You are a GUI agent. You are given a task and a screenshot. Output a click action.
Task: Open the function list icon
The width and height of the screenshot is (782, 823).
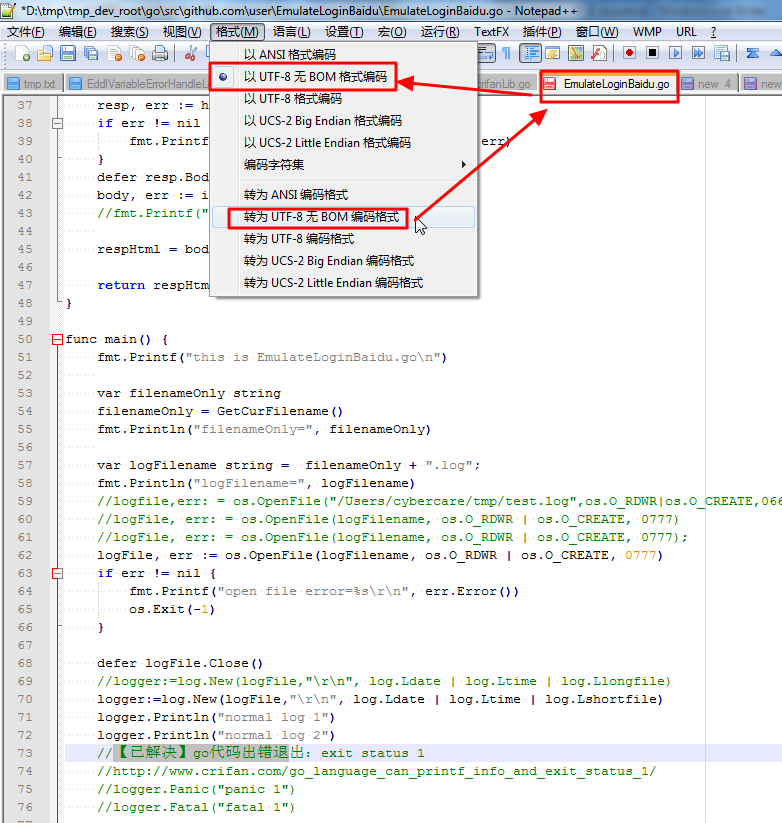coord(599,53)
